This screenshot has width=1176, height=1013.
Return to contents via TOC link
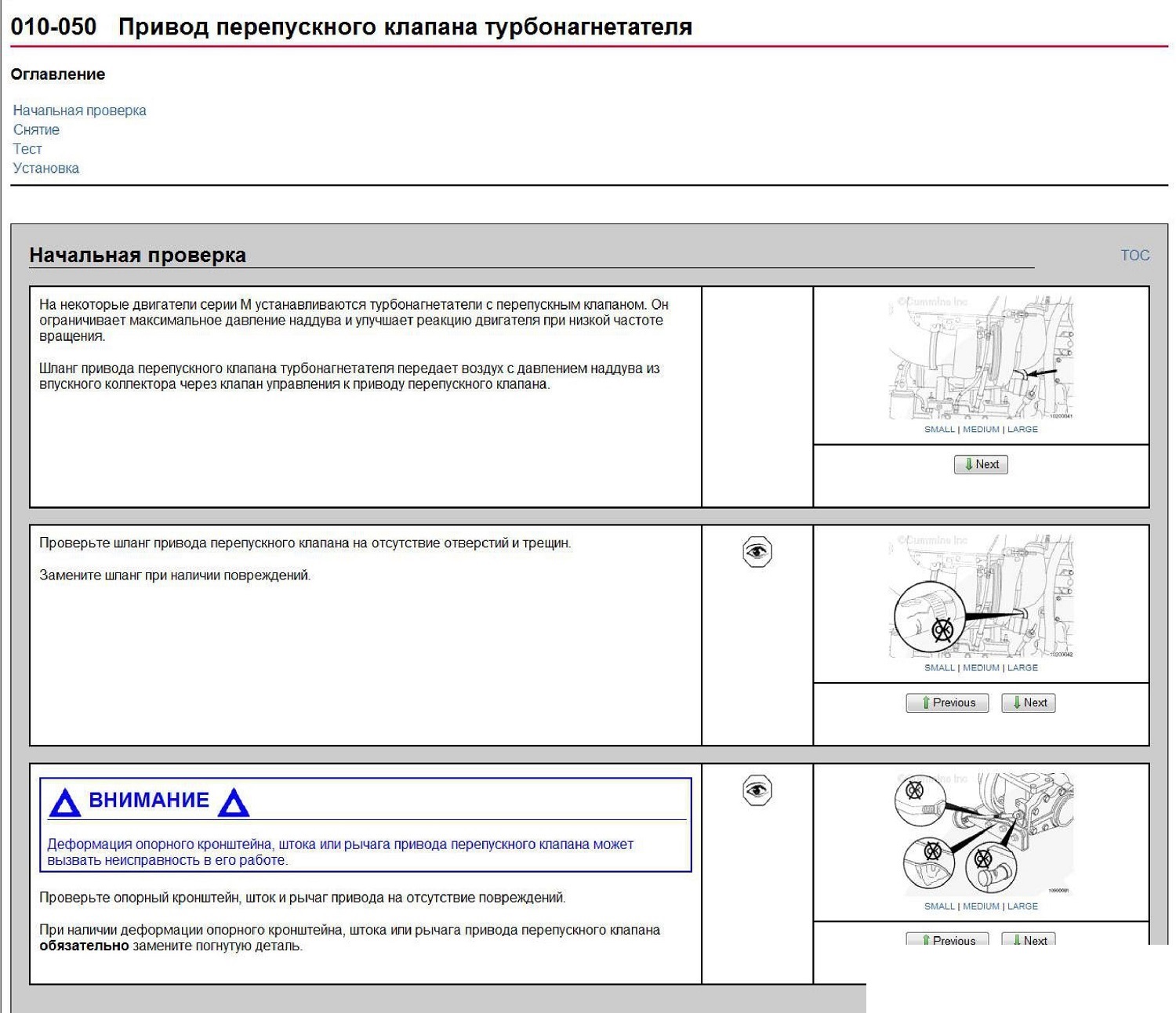click(x=1134, y=255)
